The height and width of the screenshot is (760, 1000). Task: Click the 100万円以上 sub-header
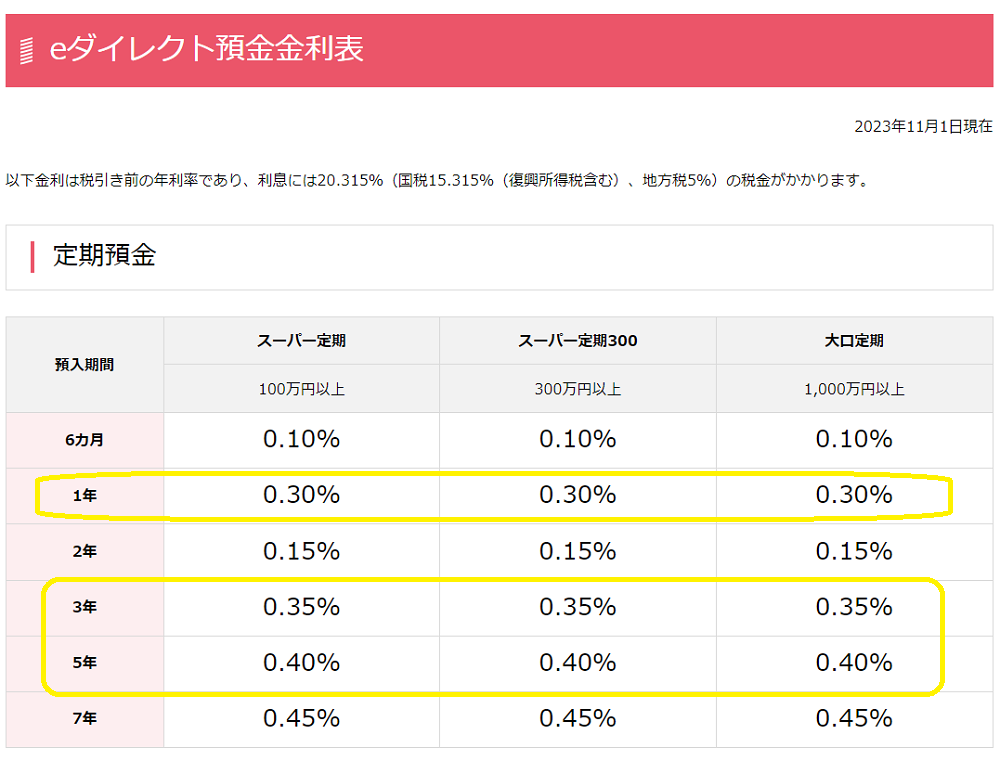click(x=301, y=389)
